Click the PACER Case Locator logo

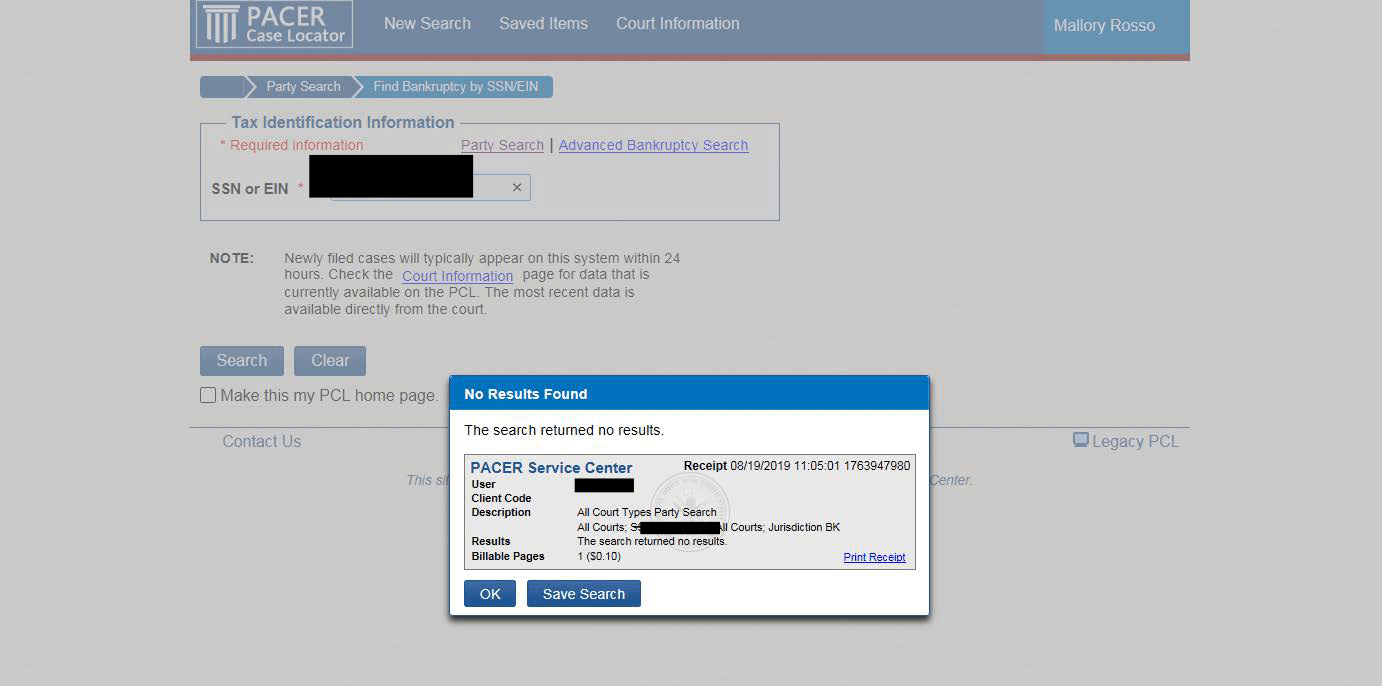(274, 25)
